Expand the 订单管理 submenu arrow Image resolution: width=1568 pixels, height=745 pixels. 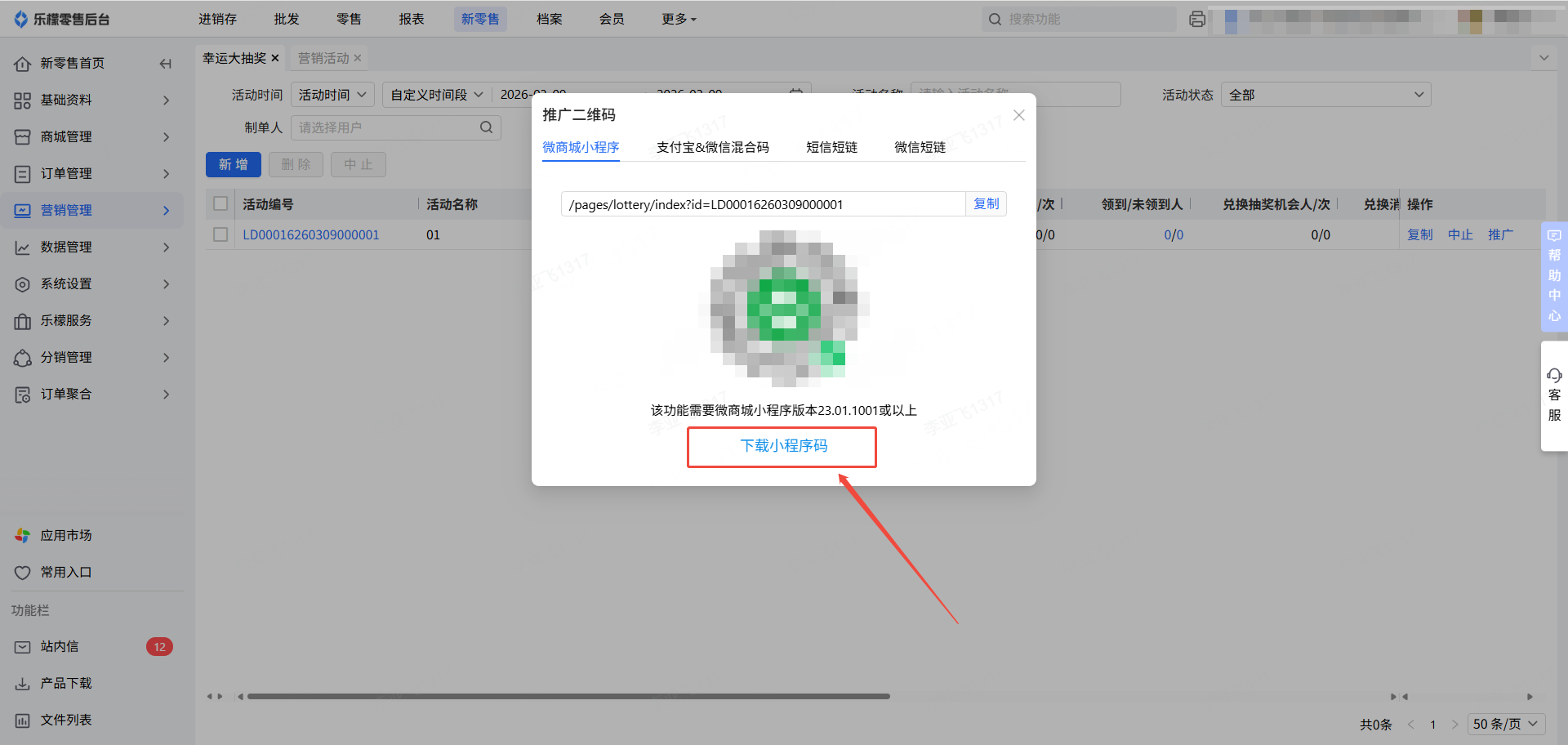pos(166,174)
